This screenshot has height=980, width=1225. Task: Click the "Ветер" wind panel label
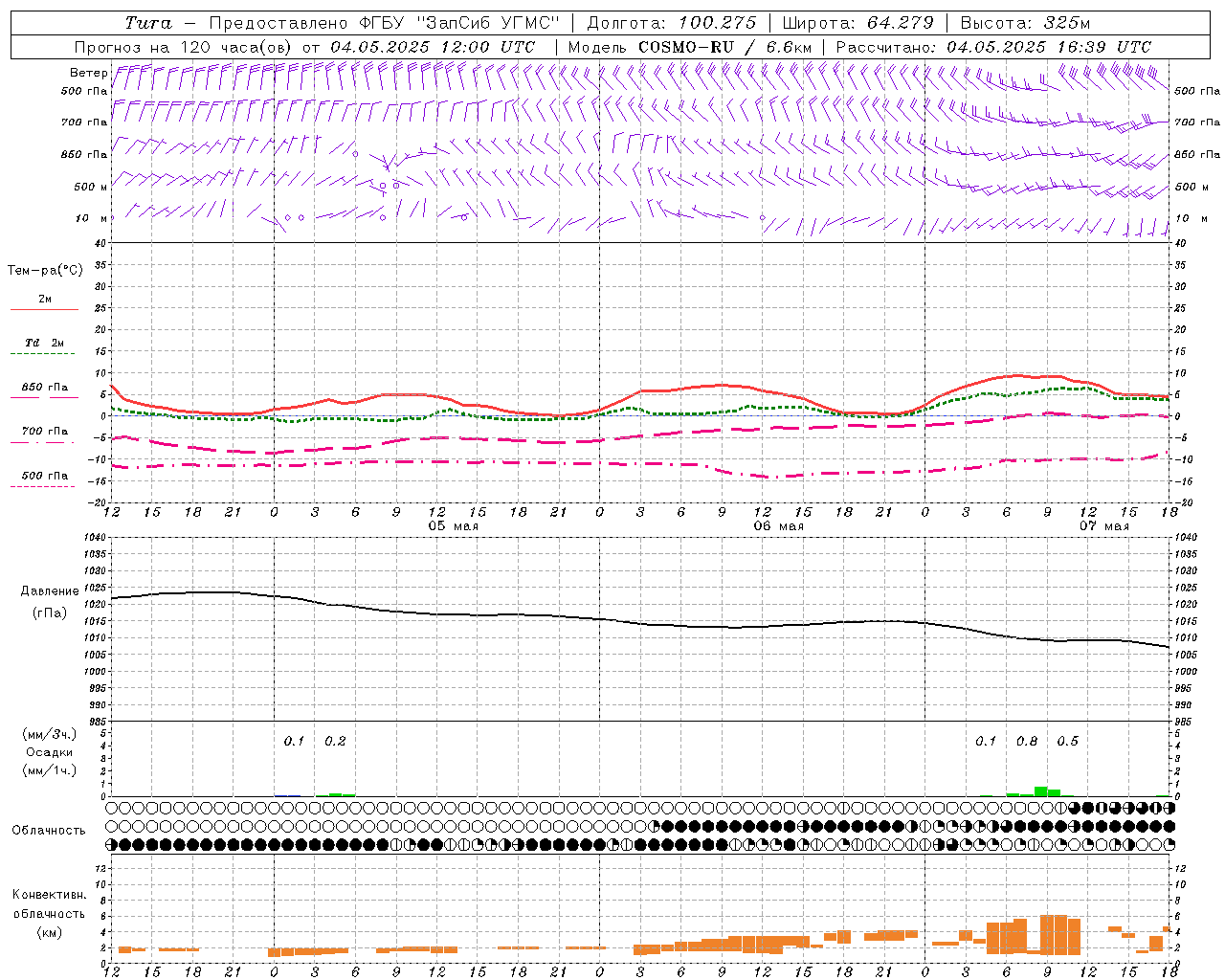tap(88, 73)
